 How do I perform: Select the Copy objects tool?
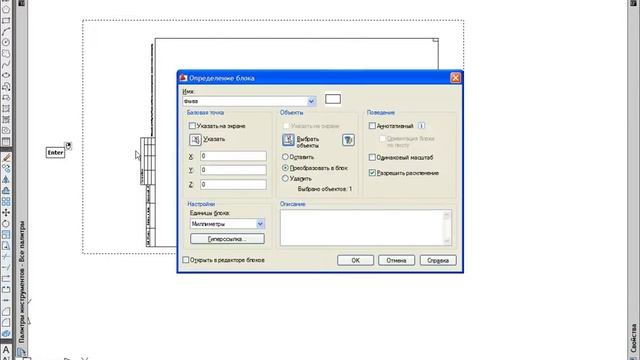6,168
